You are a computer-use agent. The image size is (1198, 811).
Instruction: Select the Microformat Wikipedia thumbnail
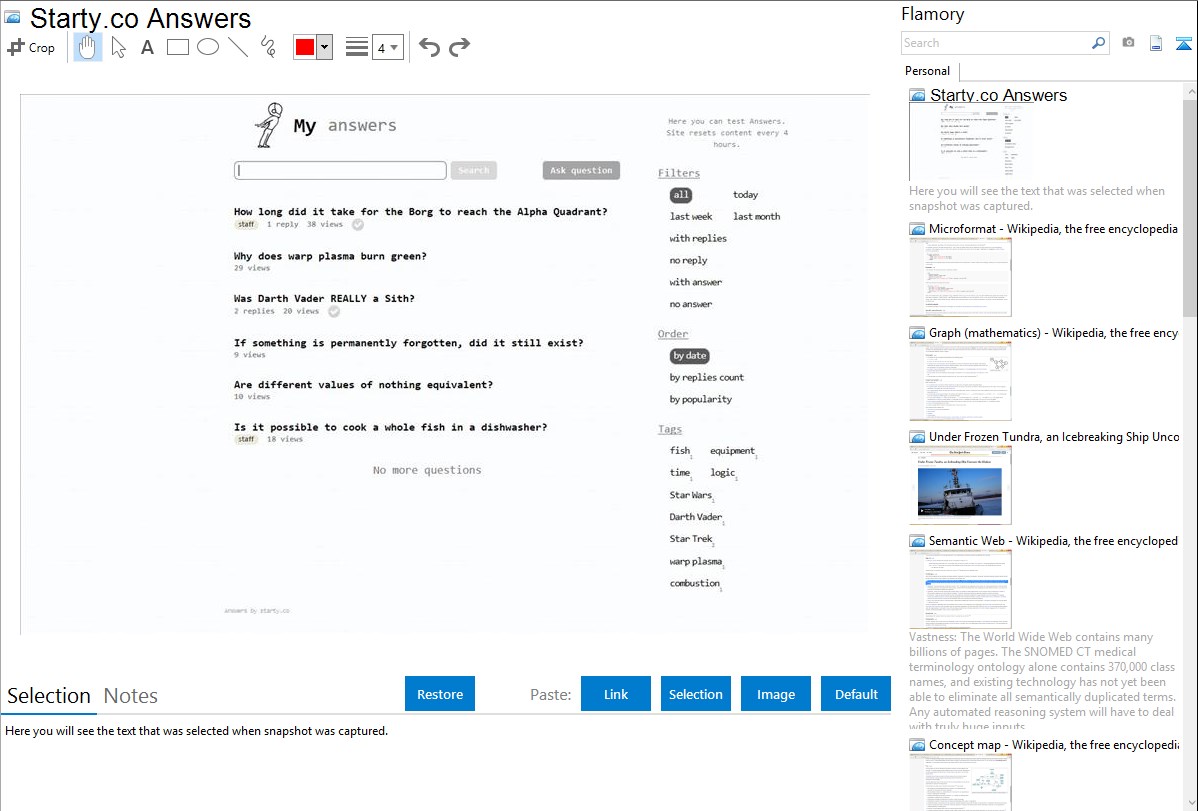[x=960, y=277]
